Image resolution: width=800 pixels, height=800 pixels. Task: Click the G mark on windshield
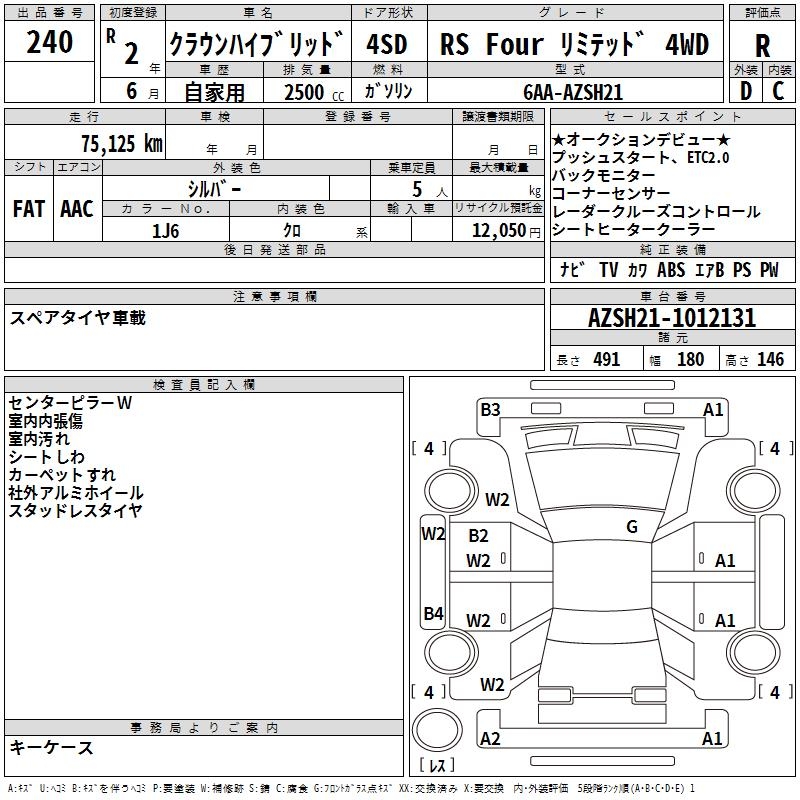(x=632, y=526)
